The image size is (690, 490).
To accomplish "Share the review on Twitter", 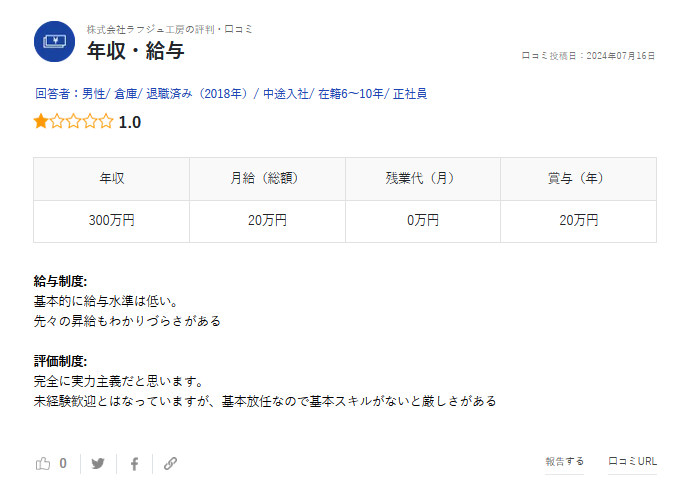I will point(98,463).
